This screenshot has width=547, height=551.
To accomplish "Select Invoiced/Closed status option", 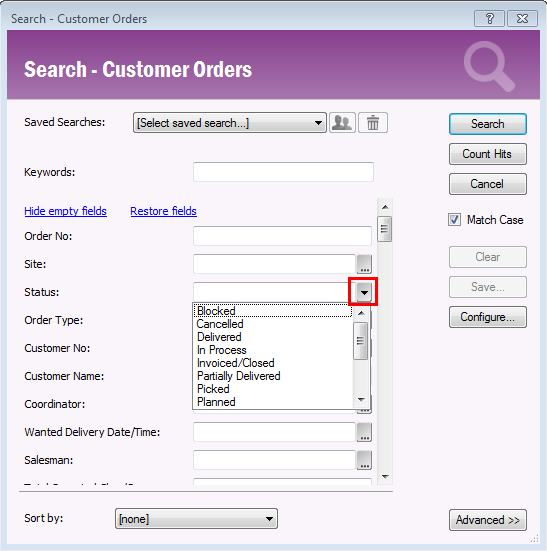I will point(235,363).
